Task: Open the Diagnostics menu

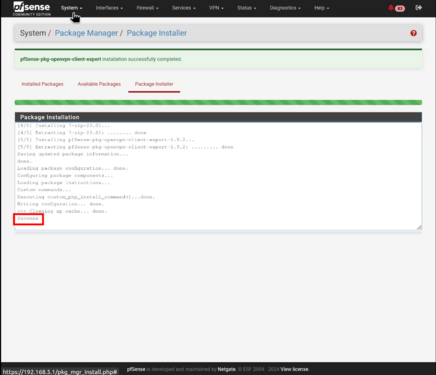Action: pyautogui.click(x=285, y=8)
